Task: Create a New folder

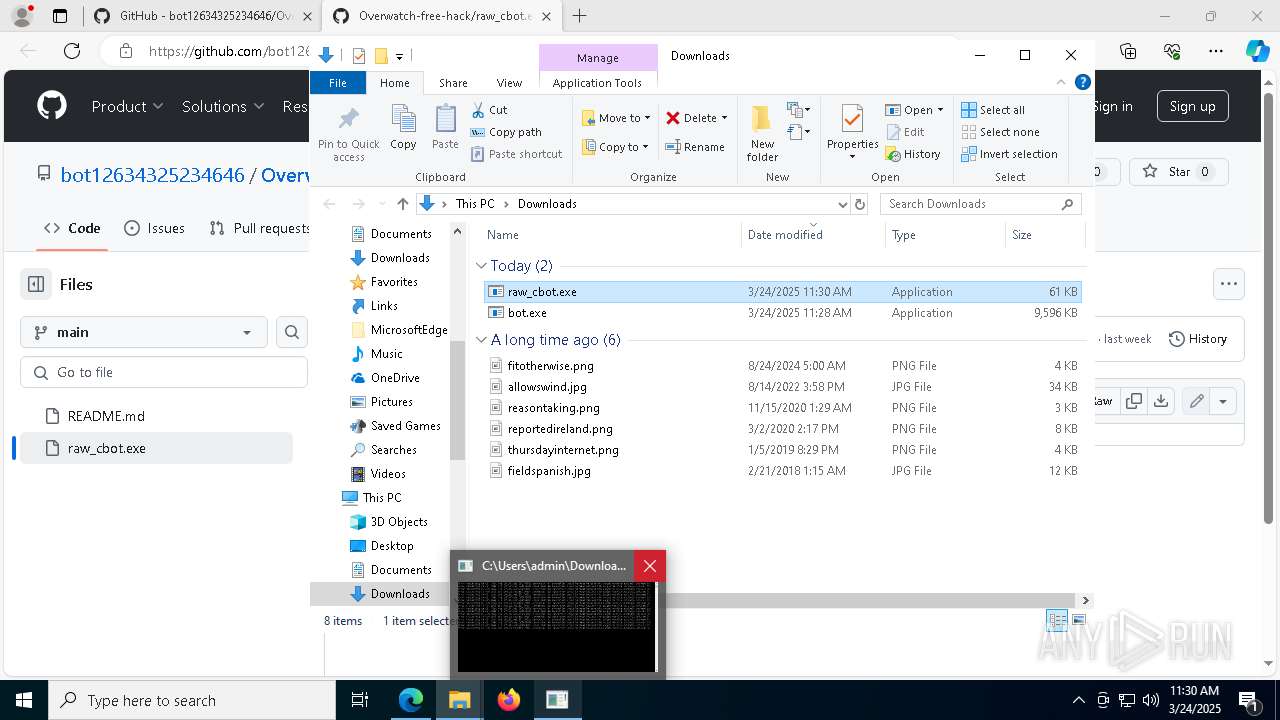Action: click(762, 133)
